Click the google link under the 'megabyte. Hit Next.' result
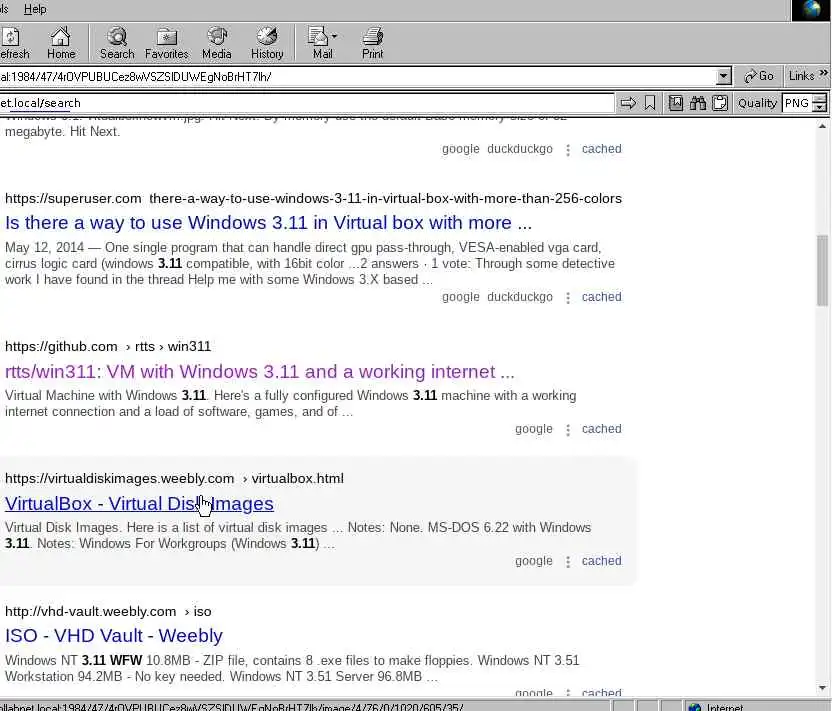832x711 pixels. click(x=461, y=149)
